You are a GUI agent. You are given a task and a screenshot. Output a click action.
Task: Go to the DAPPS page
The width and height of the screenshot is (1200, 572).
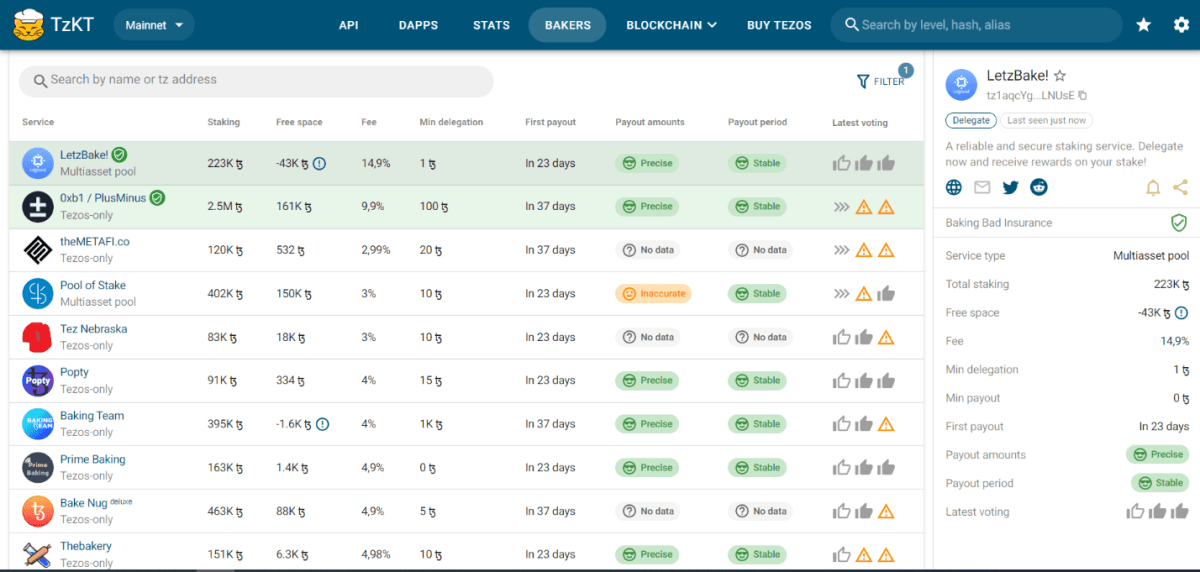coord(418,25)
